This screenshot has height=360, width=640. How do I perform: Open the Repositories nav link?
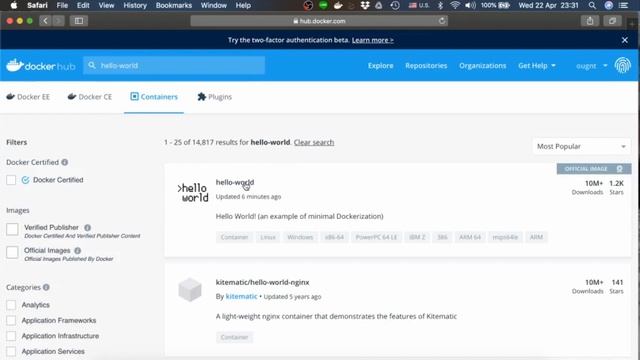pyautogui.click(x=426, y=65)
